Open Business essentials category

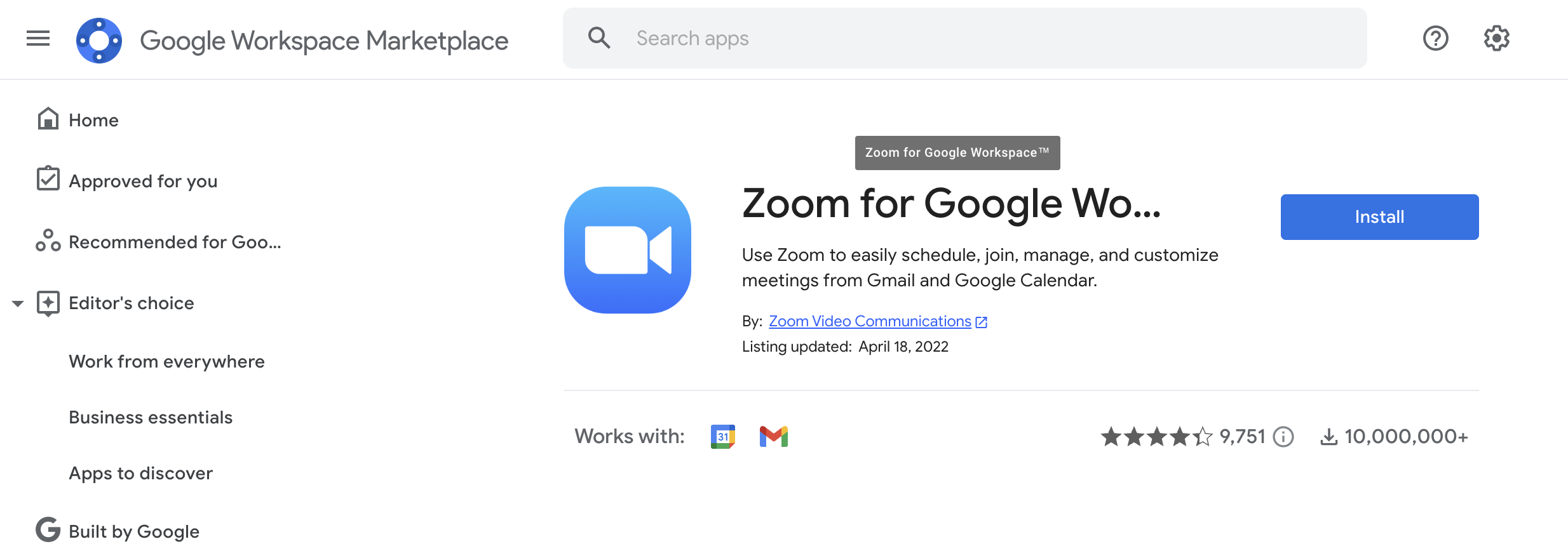pyautogui.click(x=151, y=417)
